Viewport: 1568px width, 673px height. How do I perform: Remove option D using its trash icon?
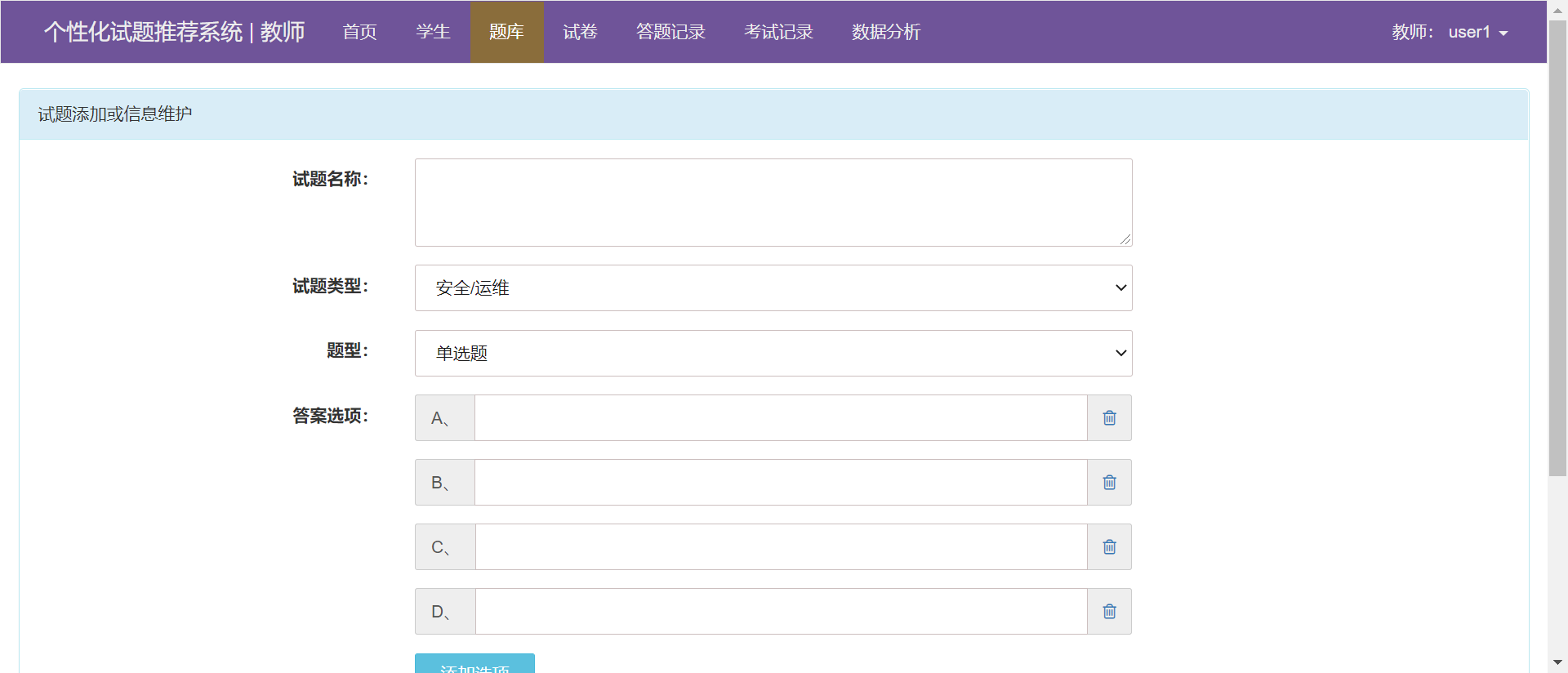(1109, 612)
